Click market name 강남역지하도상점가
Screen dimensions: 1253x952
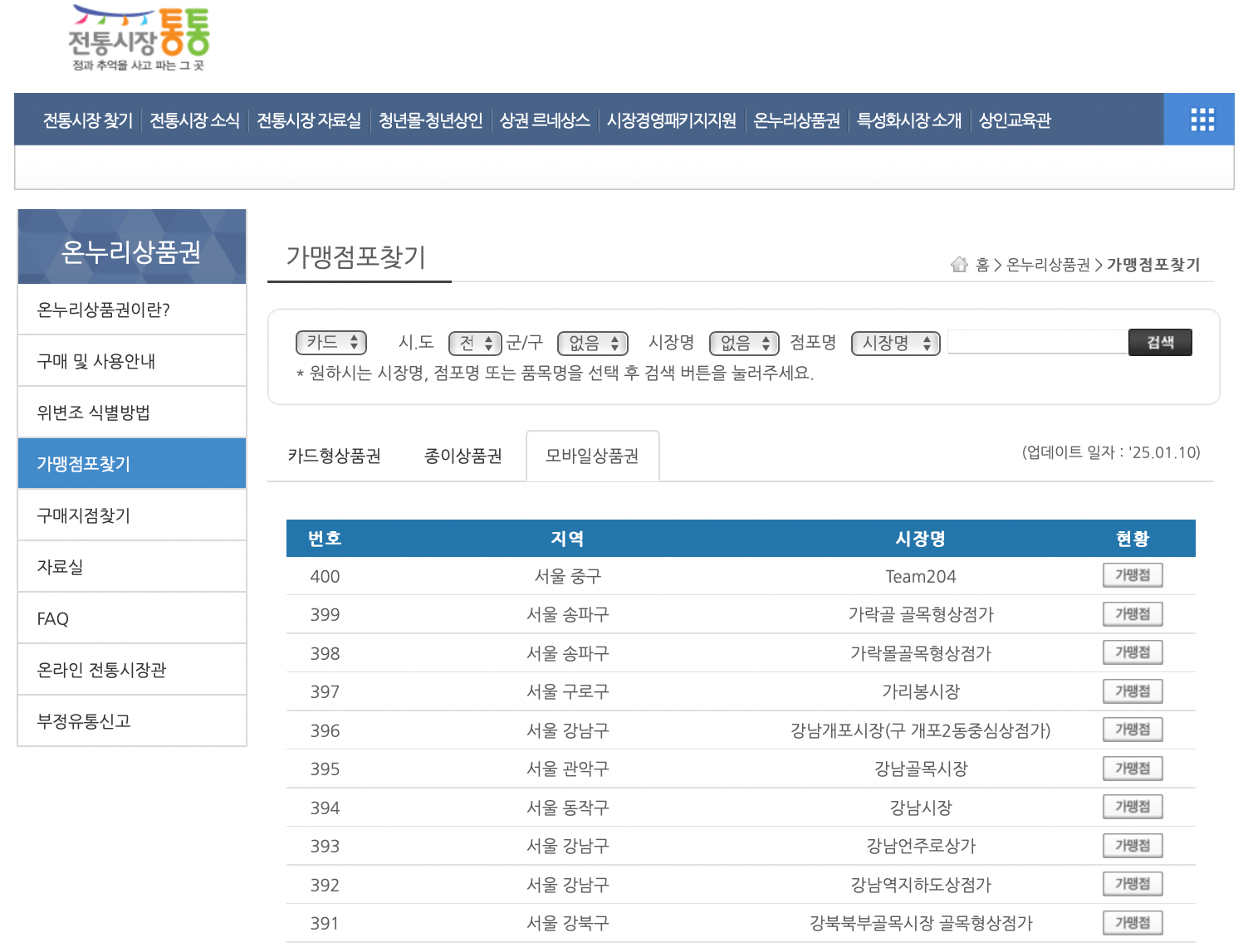[921, 885]
